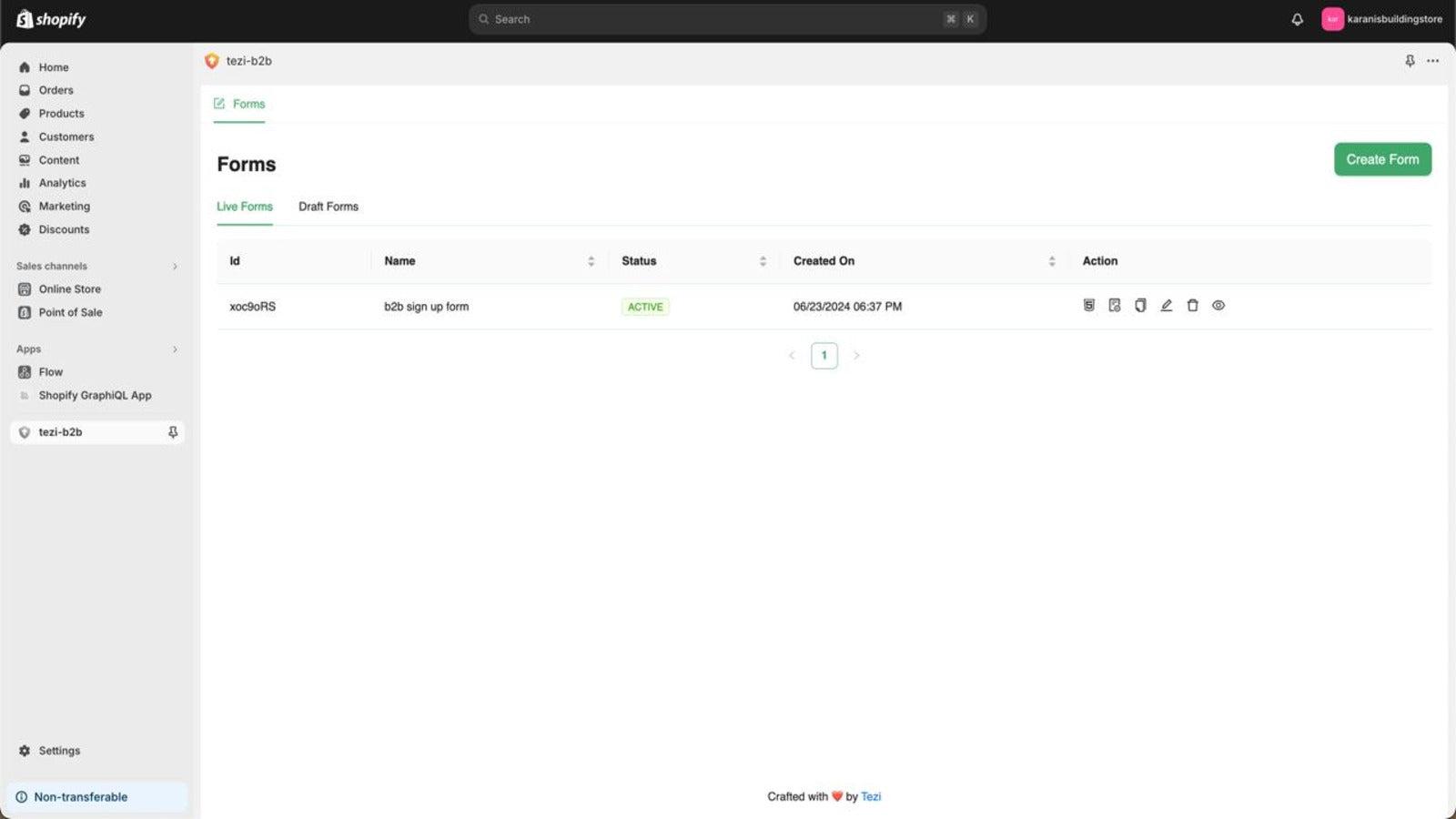Open the Tezi link in footer
The width and height of the screenshot is (1456, 819).
pos(870,796)
